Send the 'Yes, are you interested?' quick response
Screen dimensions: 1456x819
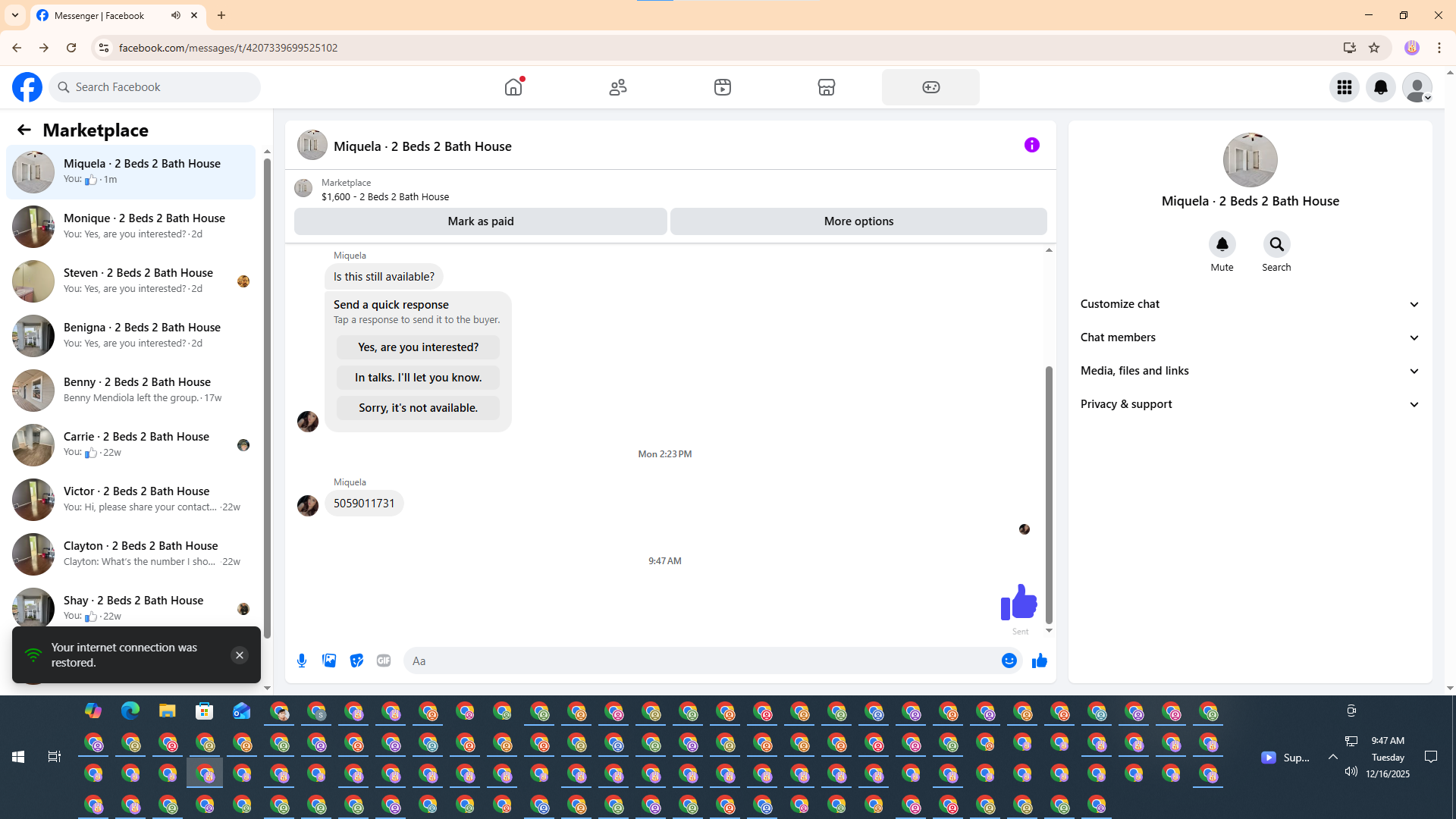point(418,347)
